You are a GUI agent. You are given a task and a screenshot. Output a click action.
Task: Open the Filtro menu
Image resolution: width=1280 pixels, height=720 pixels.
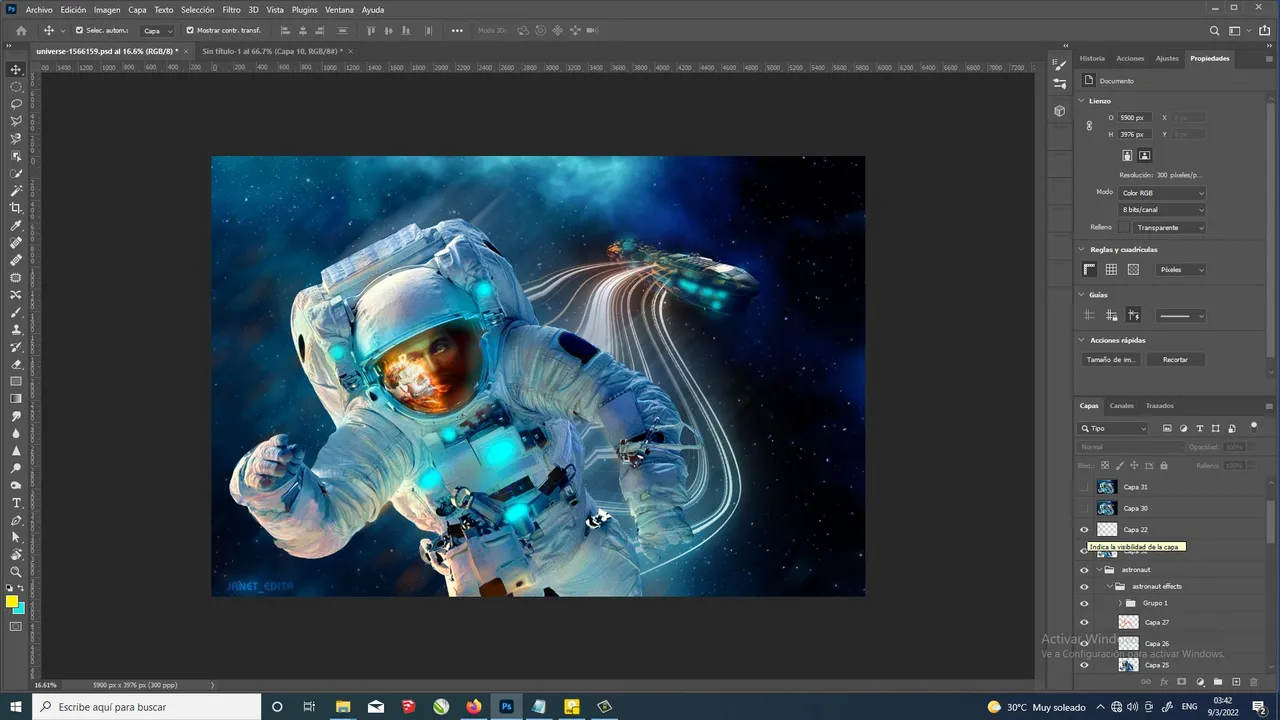point(231,10)
